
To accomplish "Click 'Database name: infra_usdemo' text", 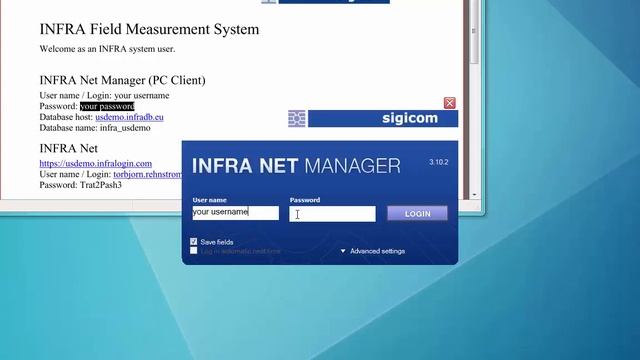I will point(95,128).
